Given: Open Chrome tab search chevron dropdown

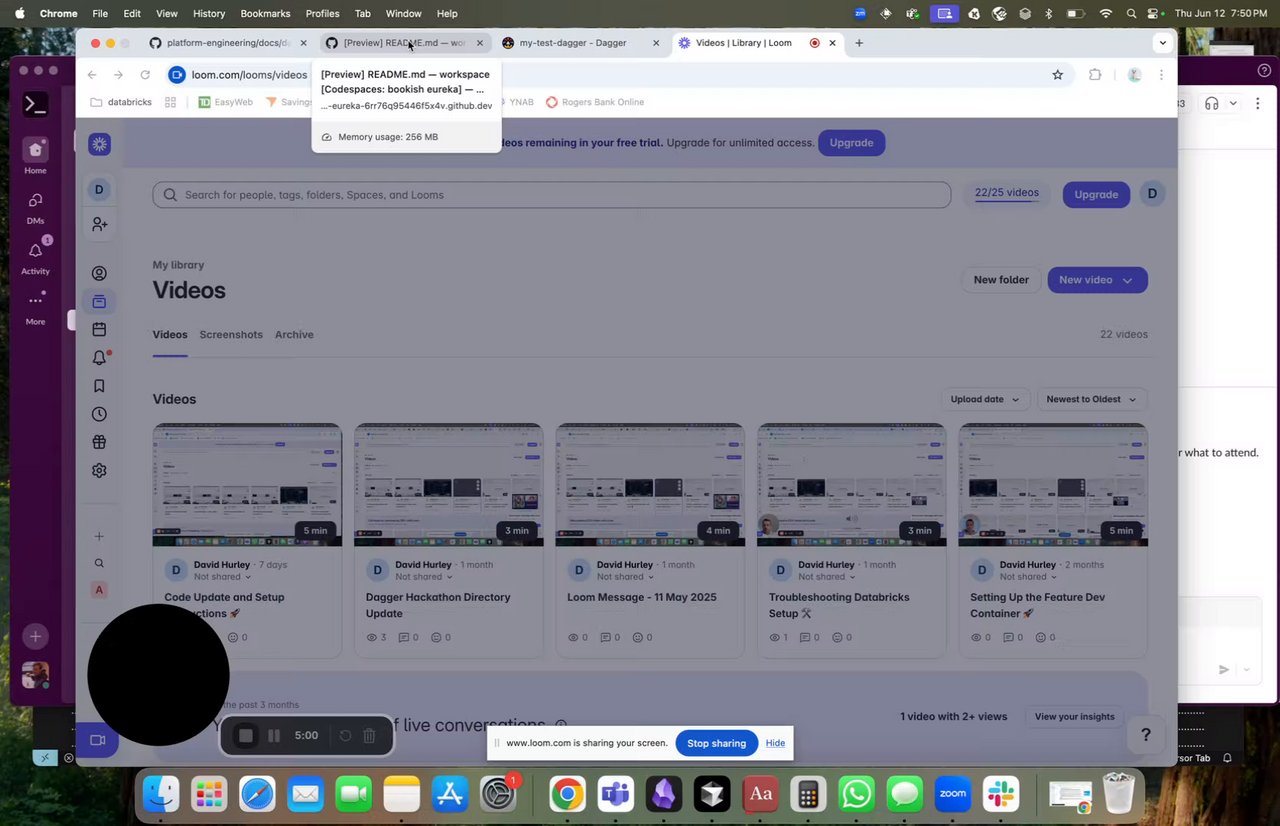Looking at the screenshot, I should (1162, 43).
